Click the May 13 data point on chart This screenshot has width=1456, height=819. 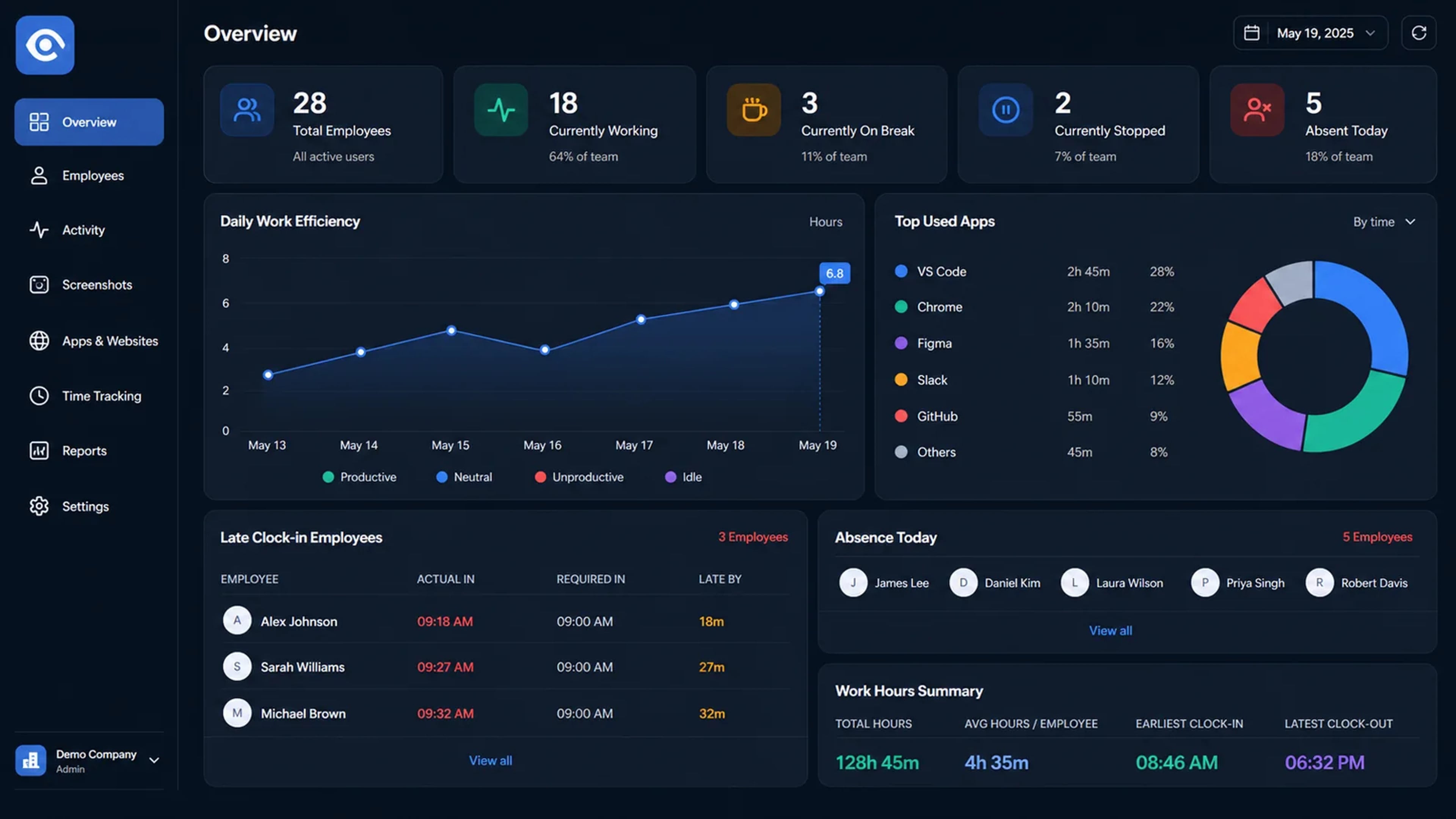click(268, 374)
